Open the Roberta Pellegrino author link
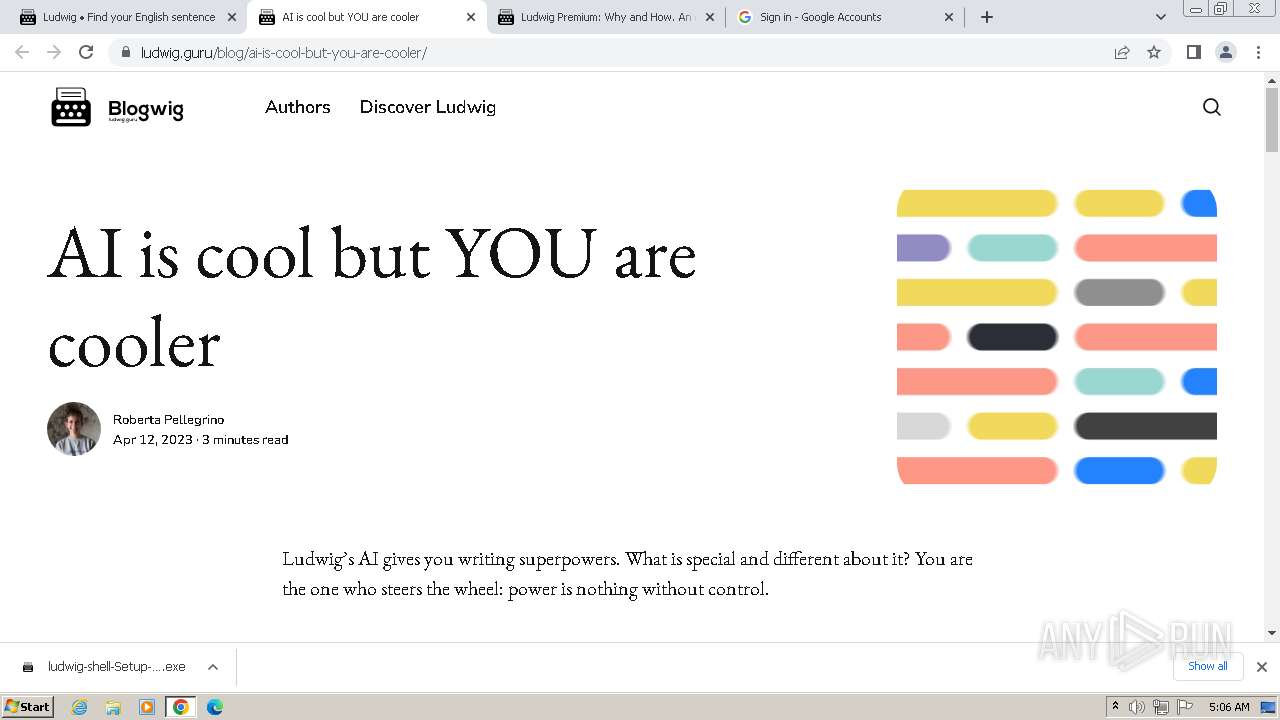The width and height of the screenshot is (1280, 720). click(168, 420)
